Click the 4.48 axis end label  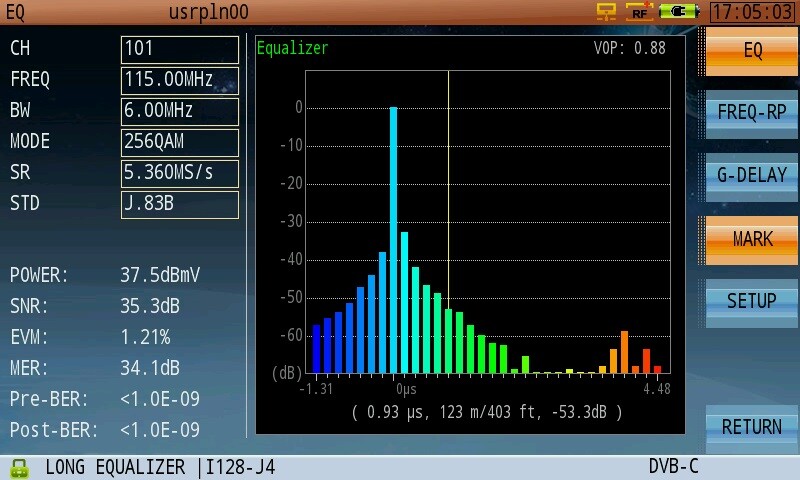(x=657, y=389)
